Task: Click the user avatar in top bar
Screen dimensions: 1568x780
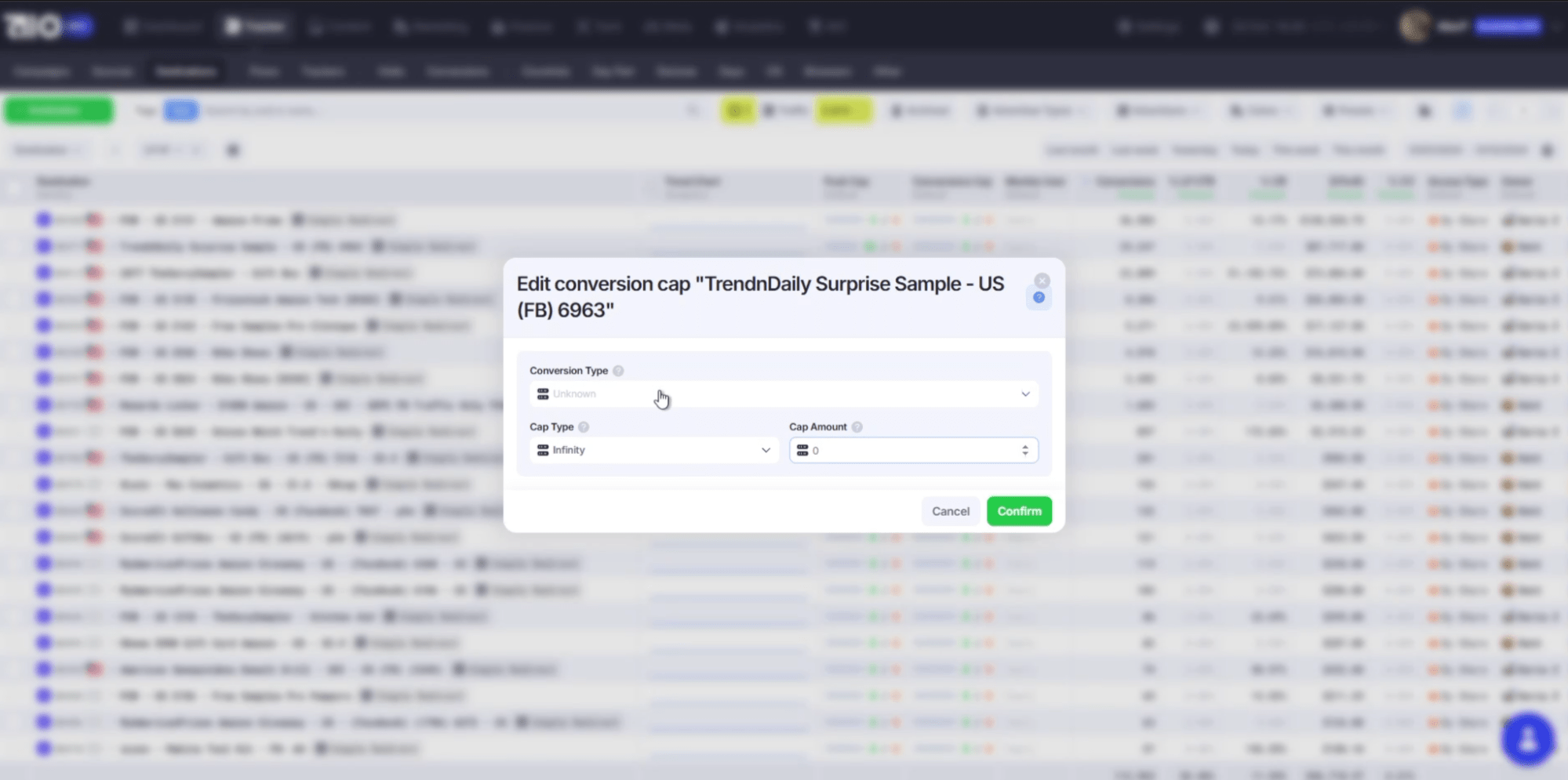Action: 1415,27
